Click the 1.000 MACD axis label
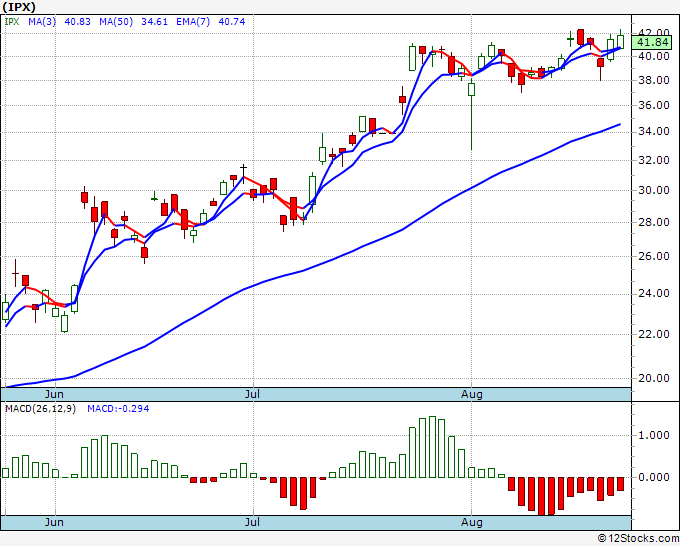The width and height of the screenshot is (680, 546). pyautogui.click(x=654, y=435)
